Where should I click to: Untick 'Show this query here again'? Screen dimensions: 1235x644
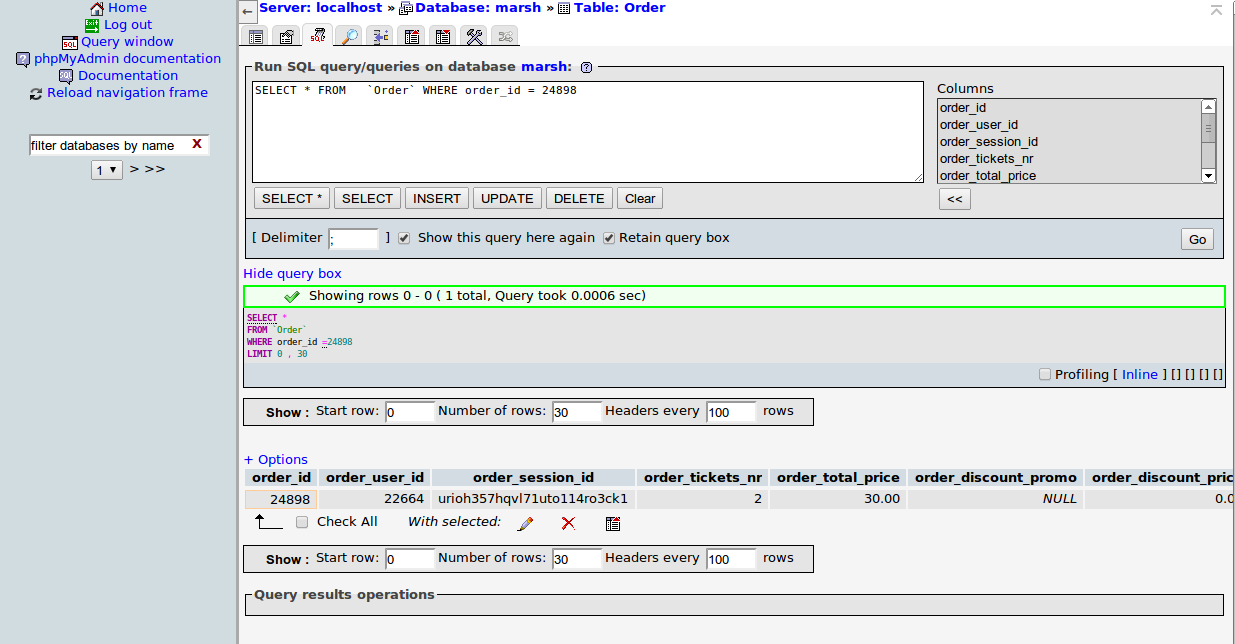[x=404, y=238]
